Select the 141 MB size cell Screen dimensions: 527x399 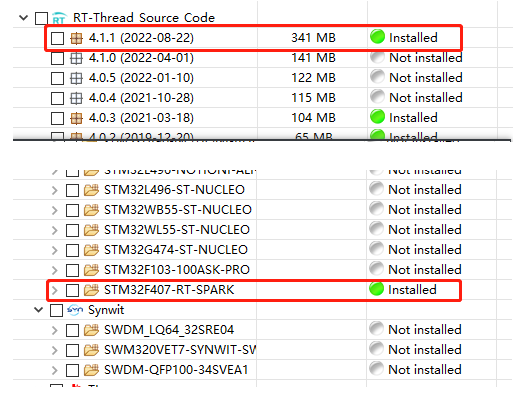(313, 58)
